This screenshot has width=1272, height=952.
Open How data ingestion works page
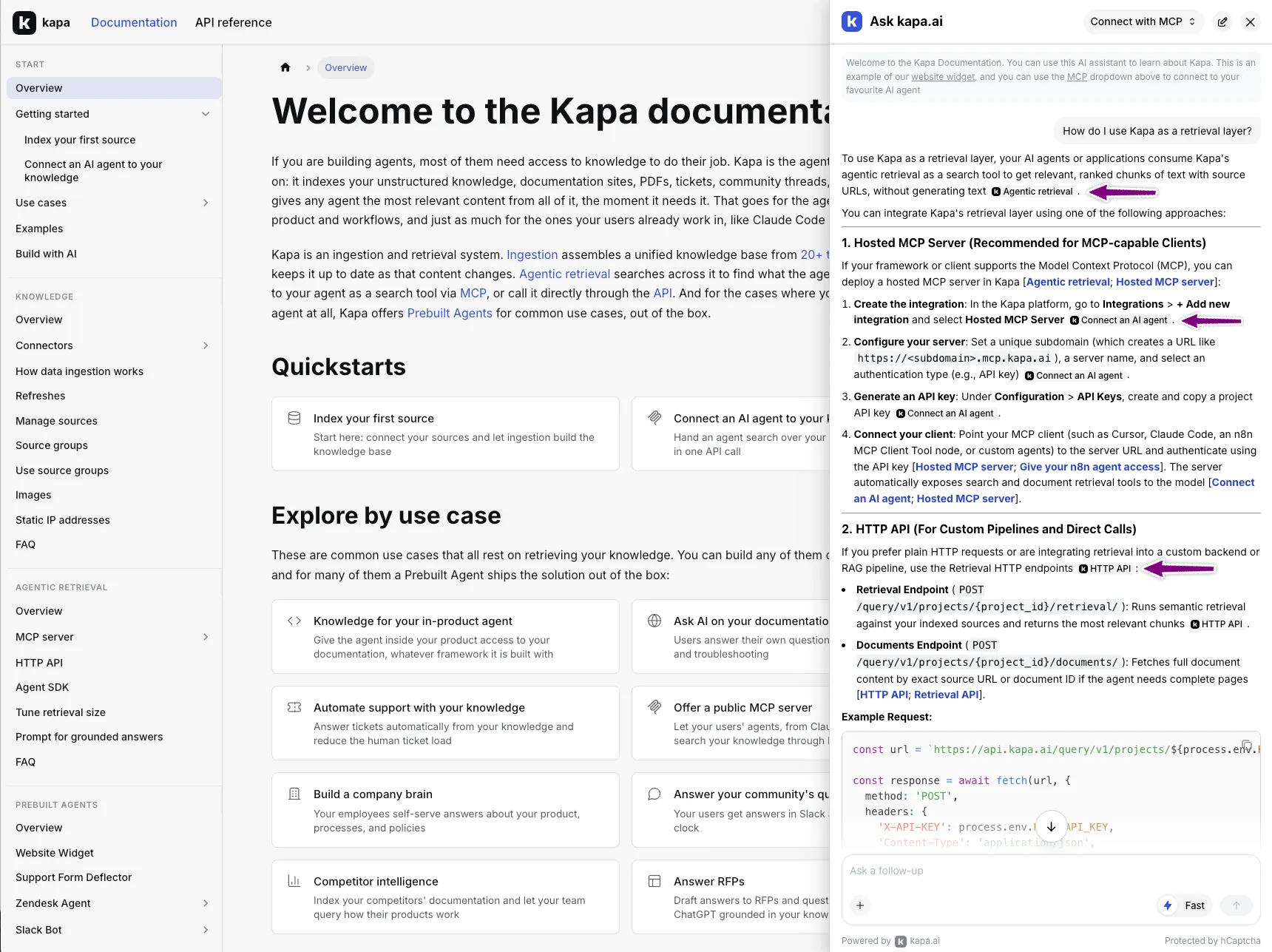(79, 371)
